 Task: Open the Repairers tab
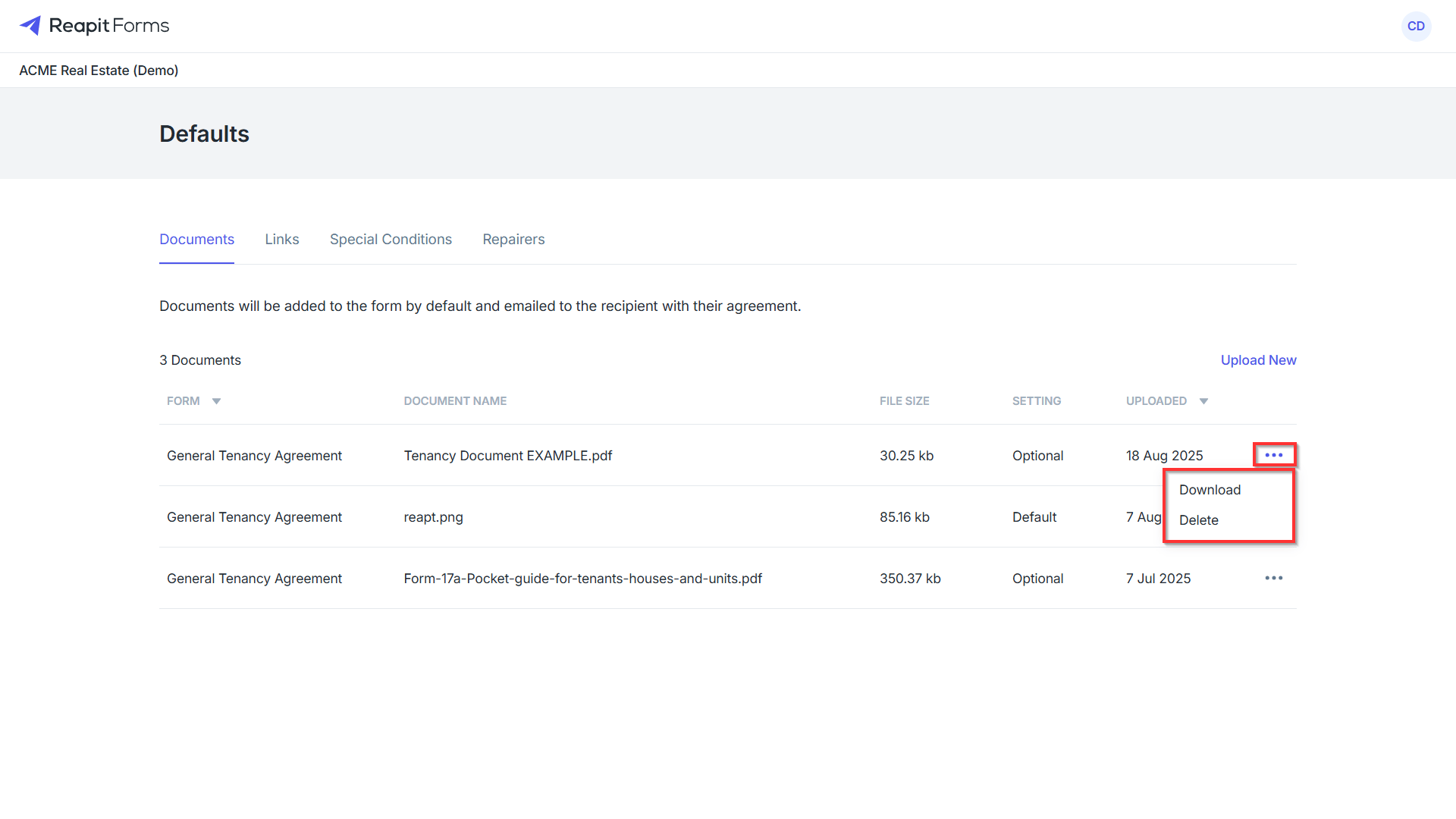pyautogui.click(x=513, y=240)
